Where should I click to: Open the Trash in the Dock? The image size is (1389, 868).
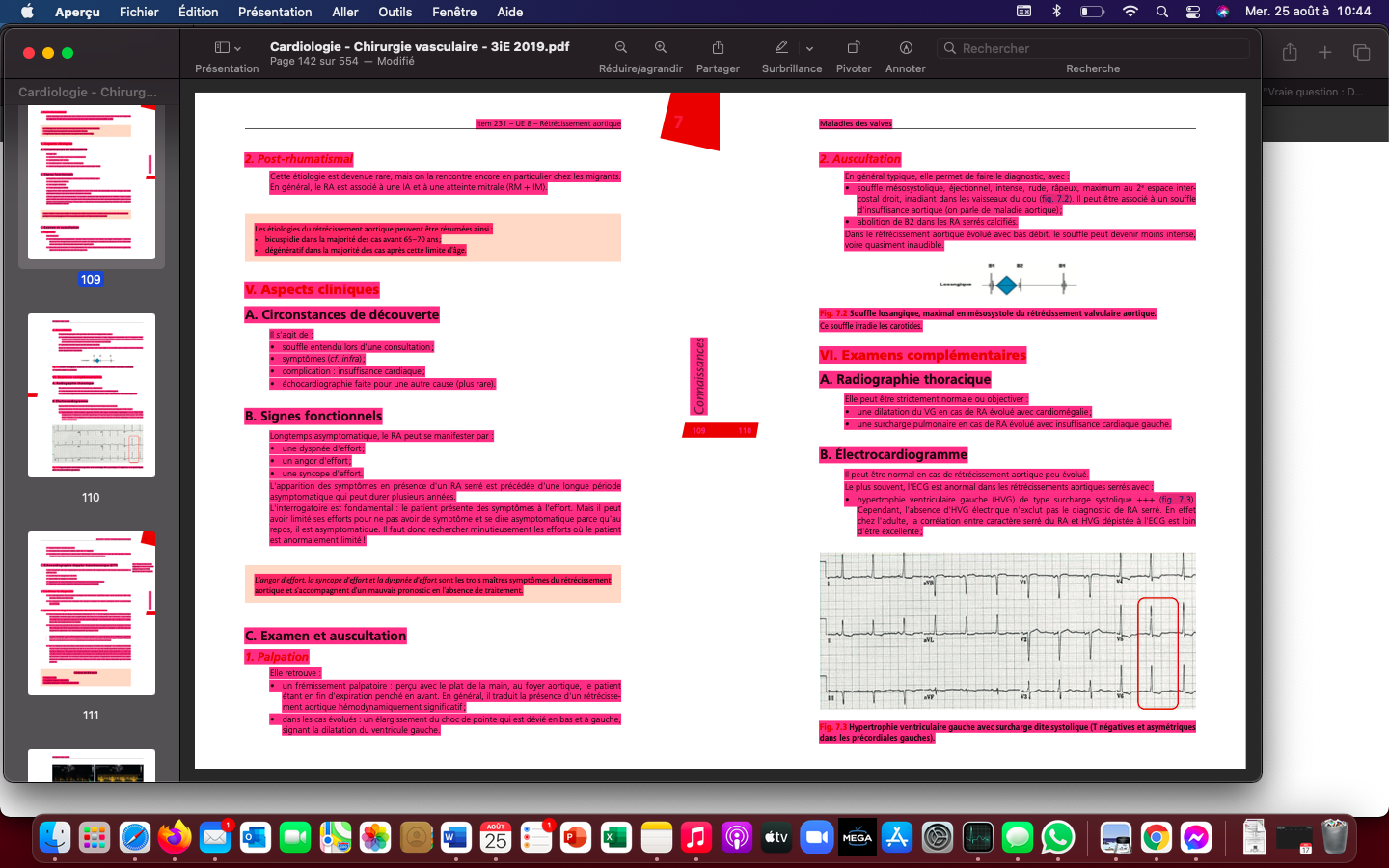pyautogui.click(x=1335, y=837)
